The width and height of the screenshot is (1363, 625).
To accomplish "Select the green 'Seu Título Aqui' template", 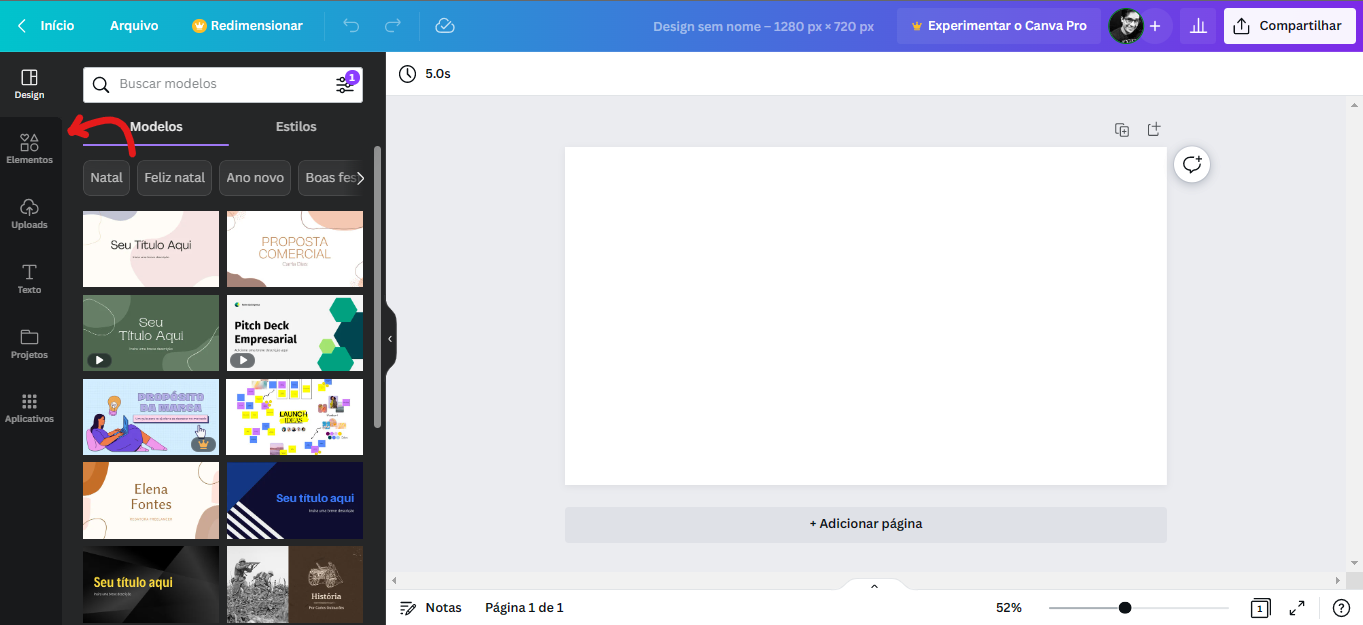I will click(151, 333).
